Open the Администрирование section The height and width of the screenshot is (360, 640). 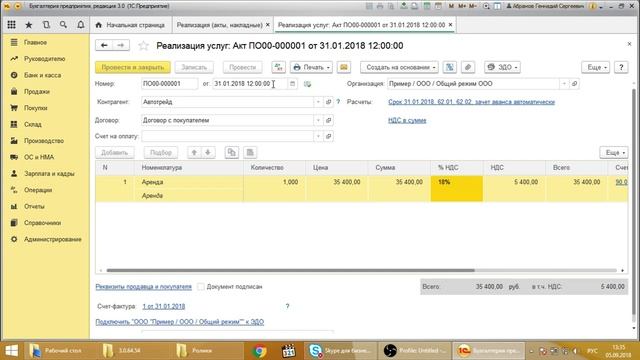click(x=52, y=239)
